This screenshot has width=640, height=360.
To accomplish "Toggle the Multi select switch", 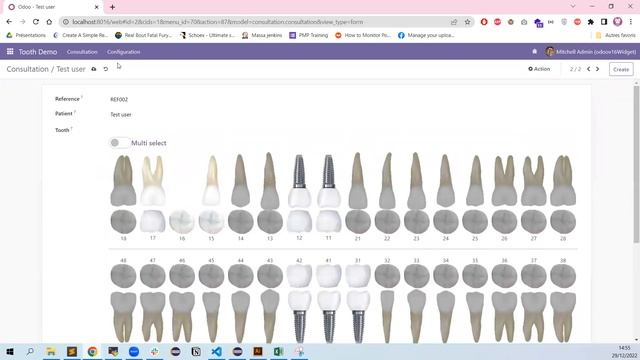I will [x=119, y=143].
